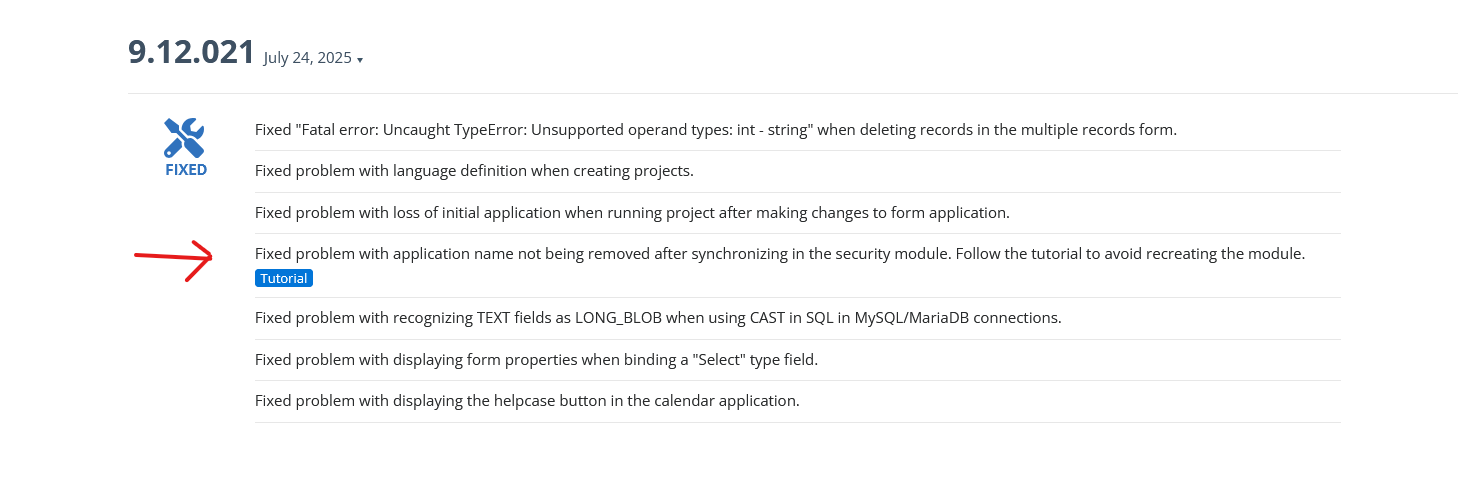The image size is (1458, 491).
Task: Click the wrench and screwdriver FIXED icon
Action: [x=185, y=138]
